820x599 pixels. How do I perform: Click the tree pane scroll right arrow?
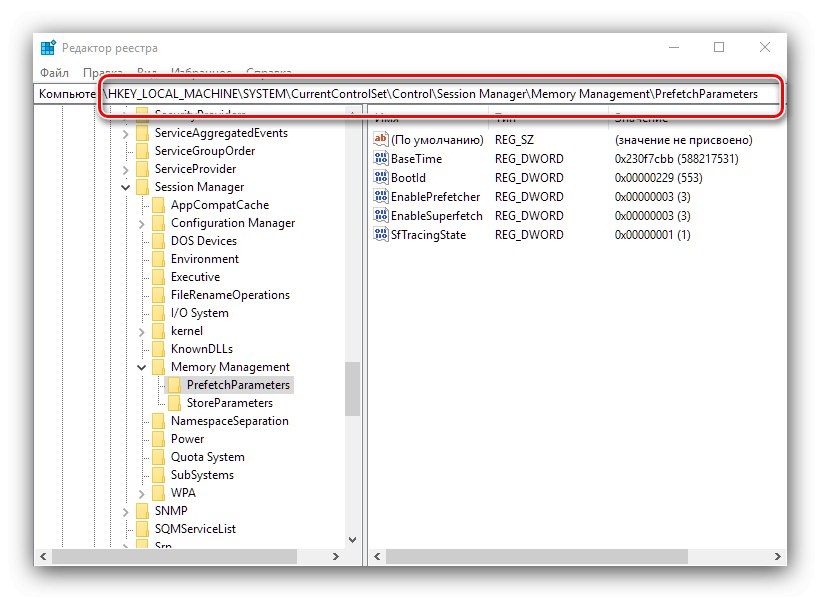[336, 557]
